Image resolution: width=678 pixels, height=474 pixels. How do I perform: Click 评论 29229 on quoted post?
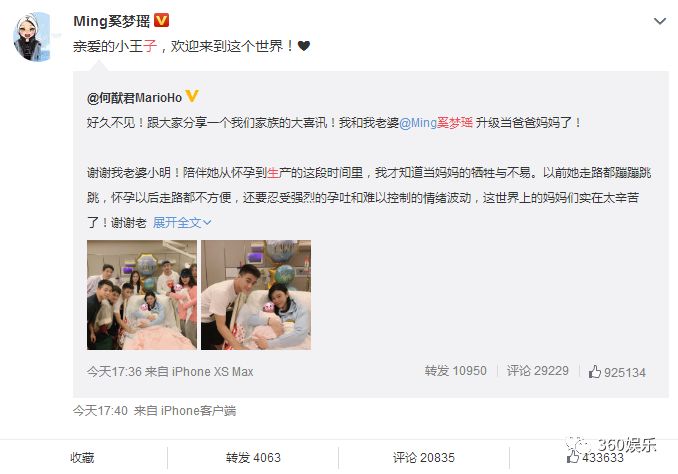pos(537,371)
